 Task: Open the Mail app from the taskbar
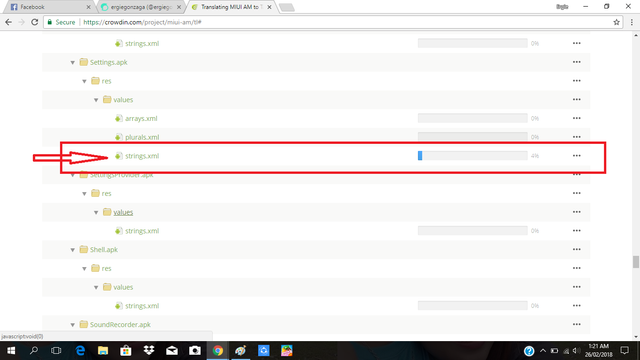pos(172,351)
